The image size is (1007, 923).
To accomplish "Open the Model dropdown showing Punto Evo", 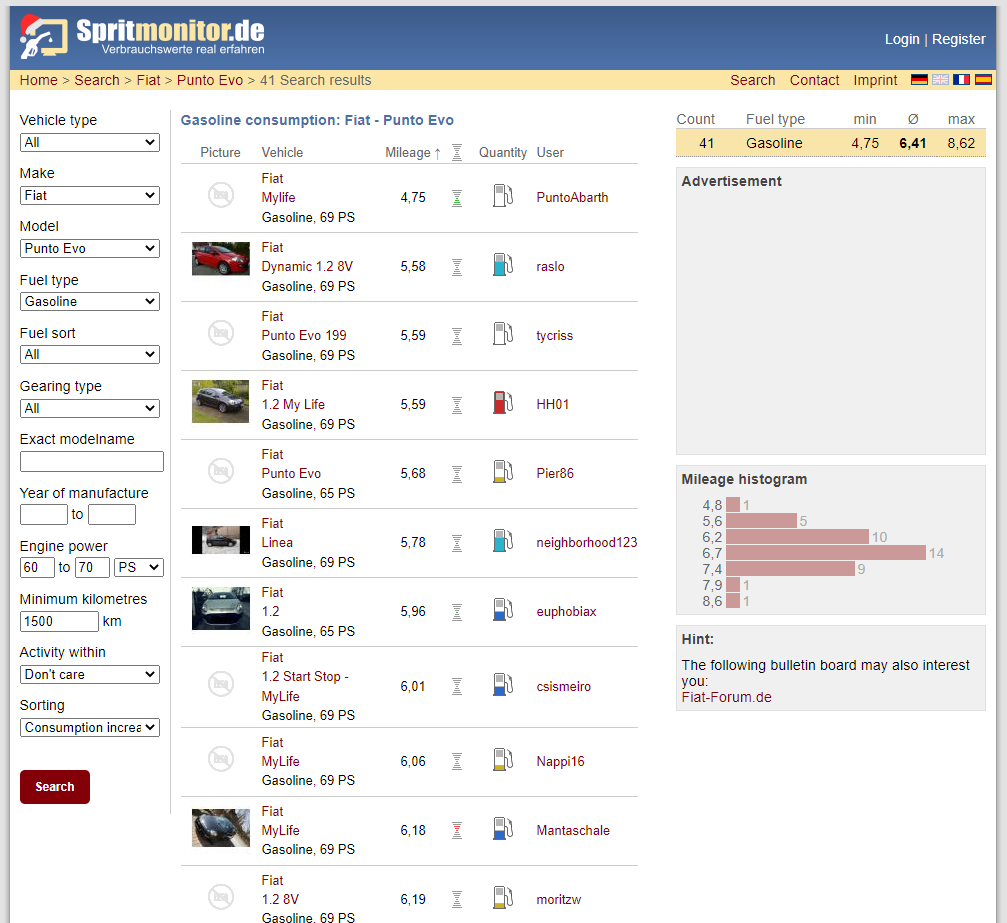I will [90, 249].
